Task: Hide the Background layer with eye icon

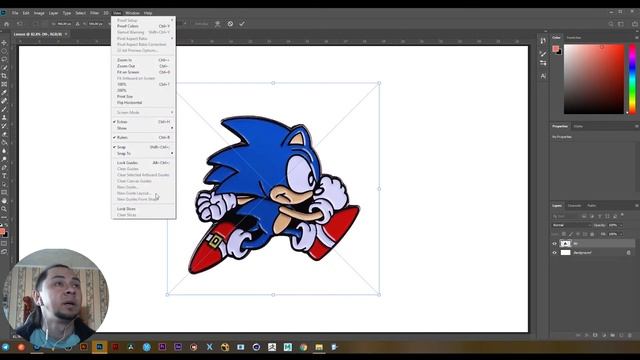Action: tap(554, 253)
